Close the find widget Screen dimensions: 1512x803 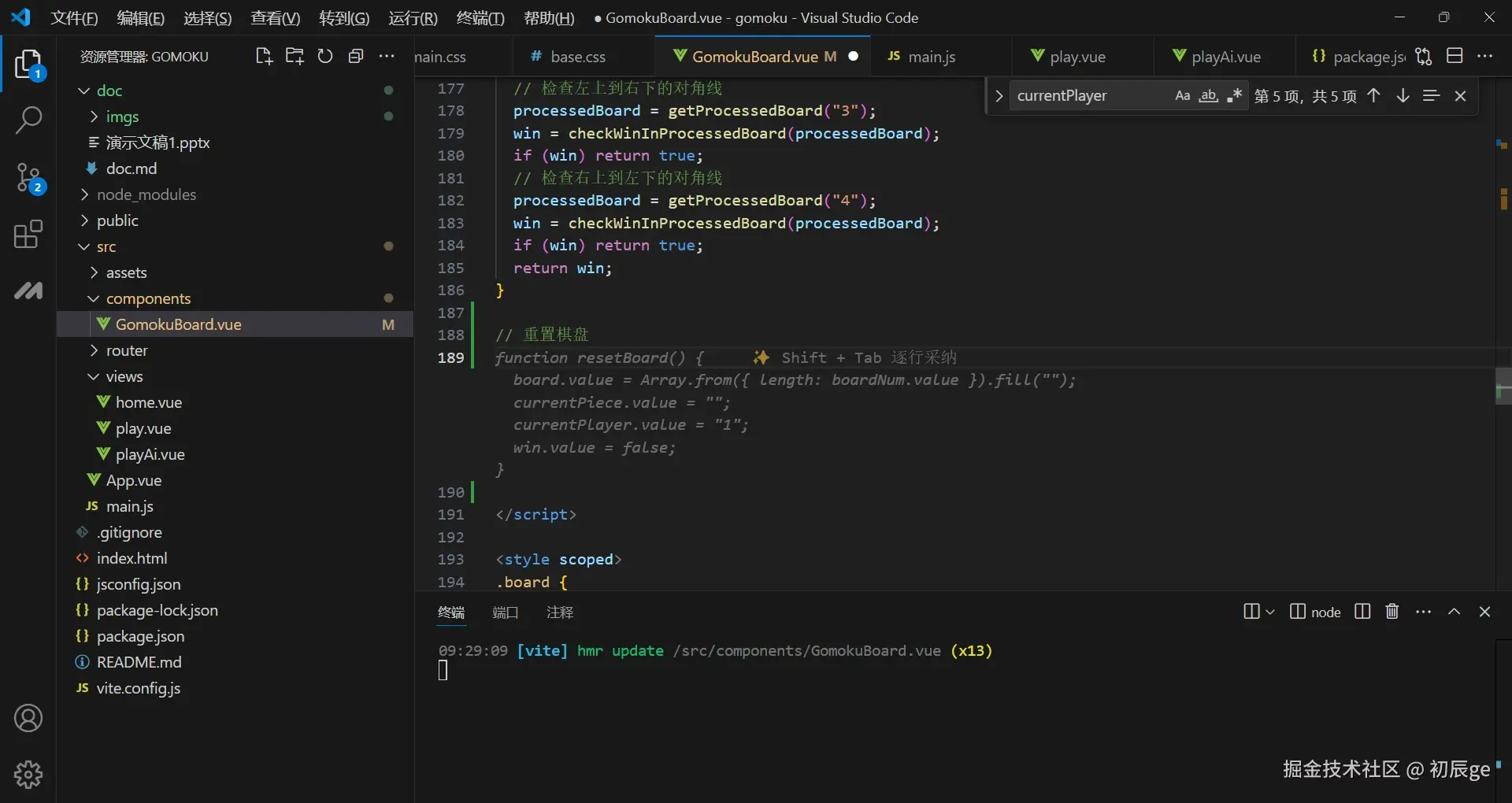(x=1461, y=95)
